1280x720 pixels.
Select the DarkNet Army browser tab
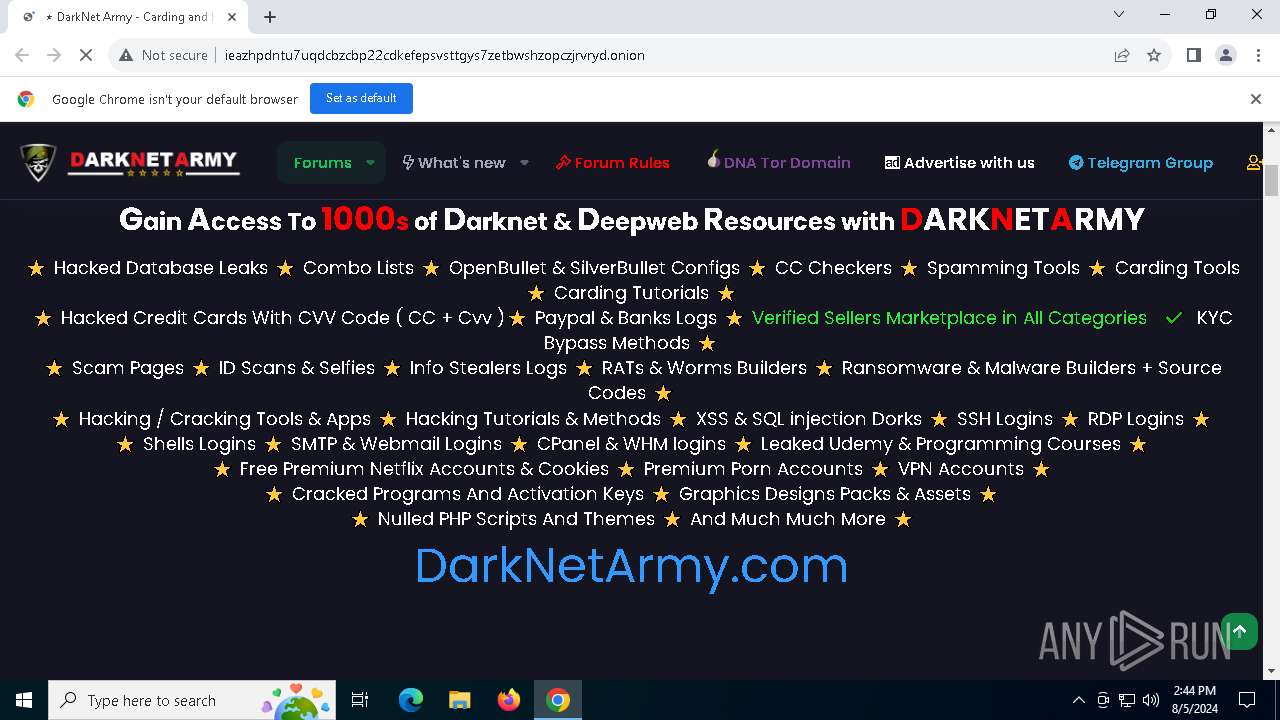pyautogui.click(x=127, y=17)
